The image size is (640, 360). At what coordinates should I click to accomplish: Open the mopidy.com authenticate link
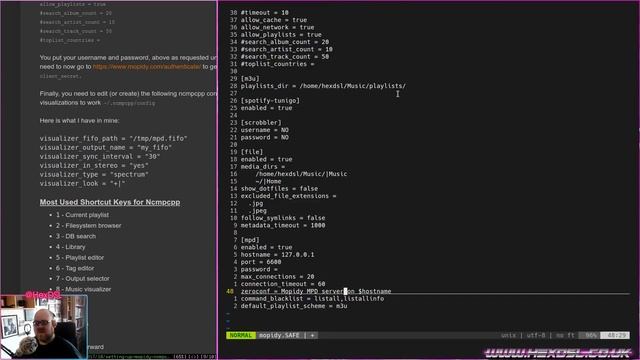(147, 67)
